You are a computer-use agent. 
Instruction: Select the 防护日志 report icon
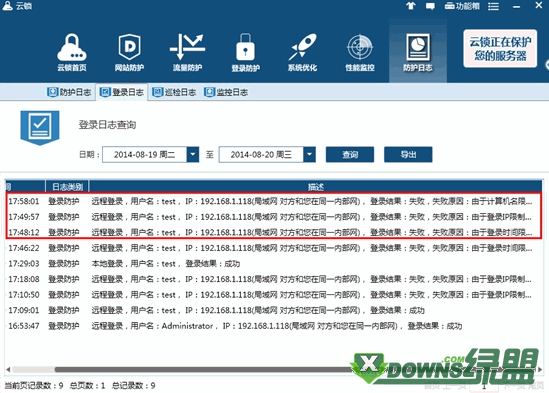[417, 53]
